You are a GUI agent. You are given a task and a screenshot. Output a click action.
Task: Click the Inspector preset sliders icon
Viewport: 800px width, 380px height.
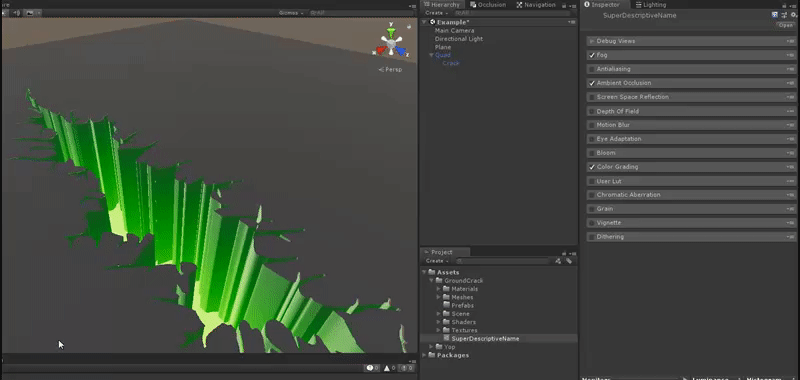pos(784,15)
